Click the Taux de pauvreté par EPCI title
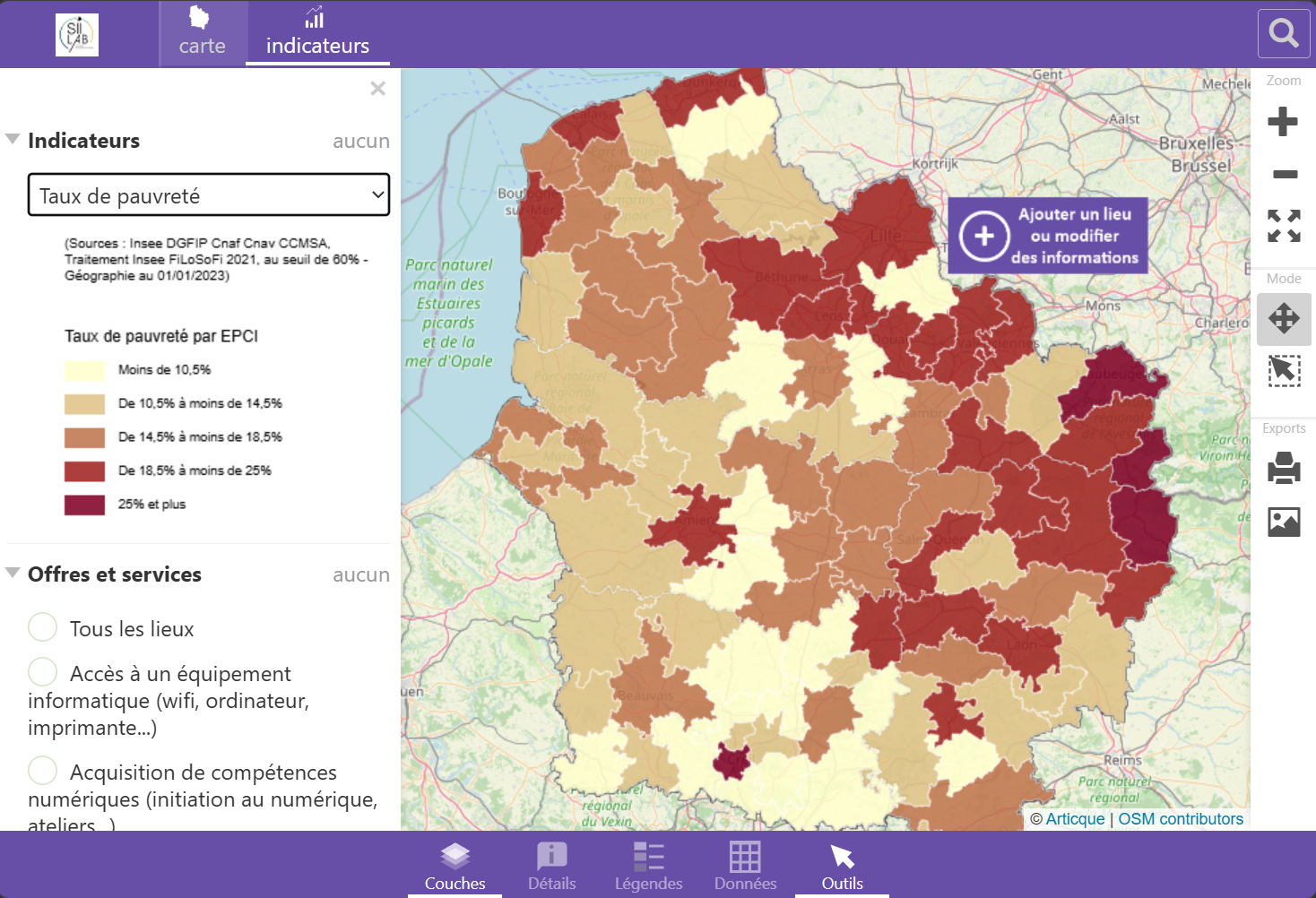1316x898 pixels. tap(161, 336)
